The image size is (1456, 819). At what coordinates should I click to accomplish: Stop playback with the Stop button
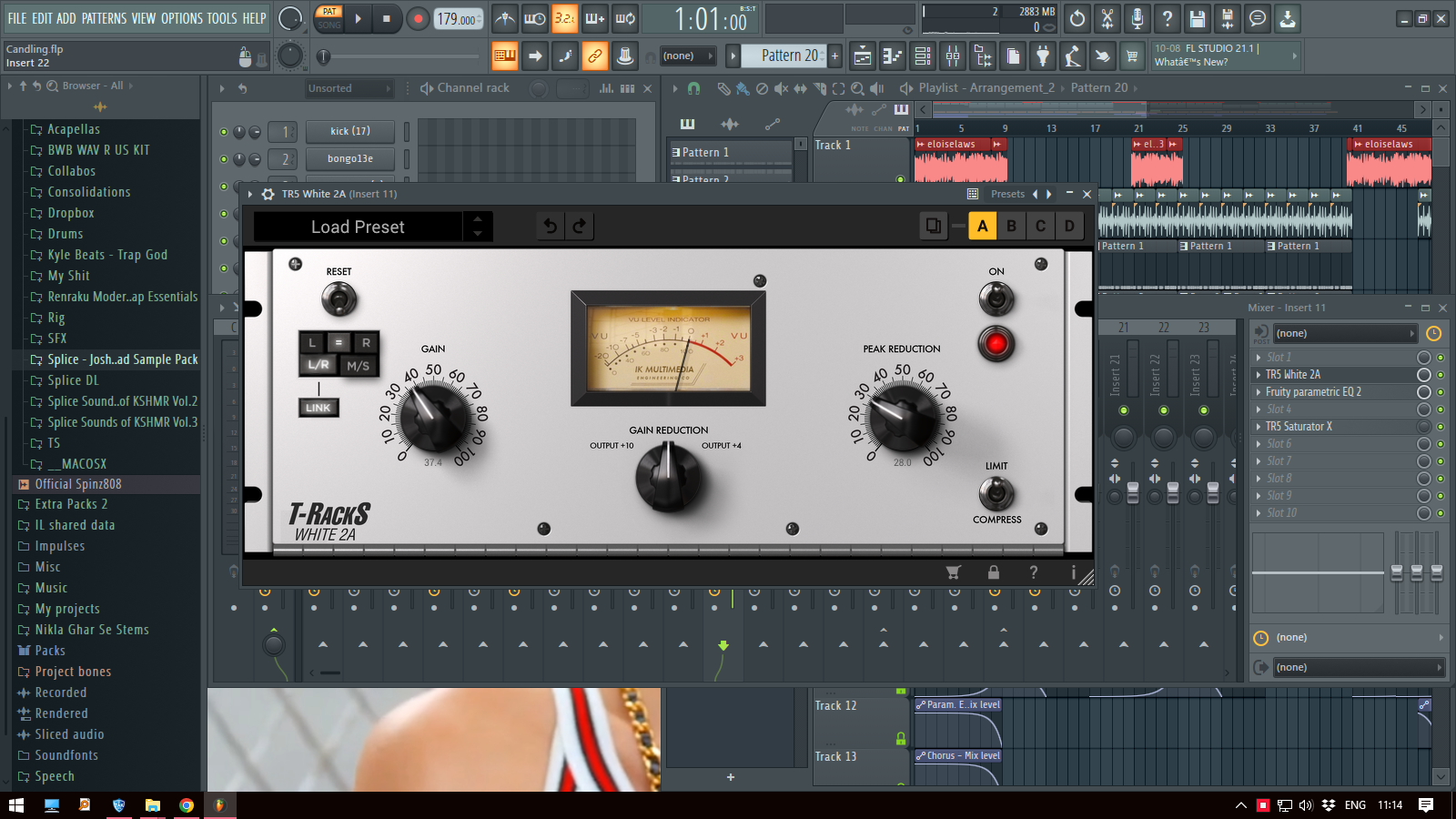[x=386, y=18]
